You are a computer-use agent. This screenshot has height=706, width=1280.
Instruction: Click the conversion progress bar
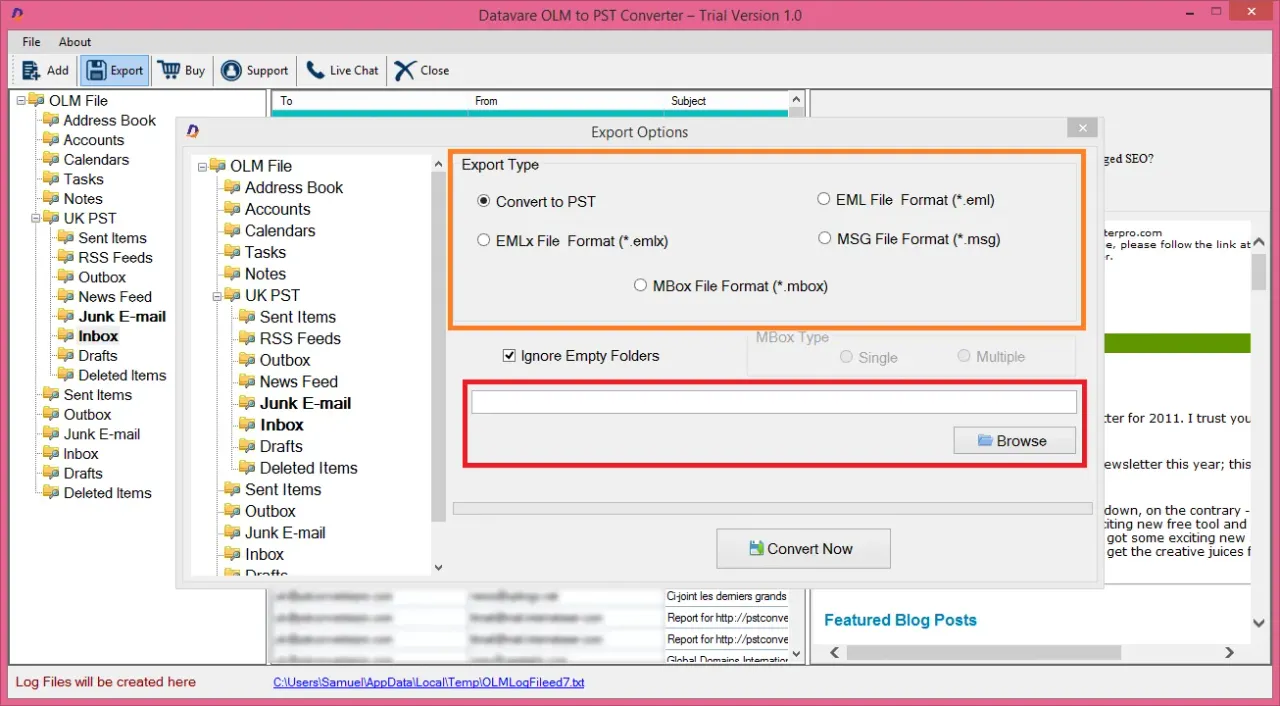tap(772, 509)
